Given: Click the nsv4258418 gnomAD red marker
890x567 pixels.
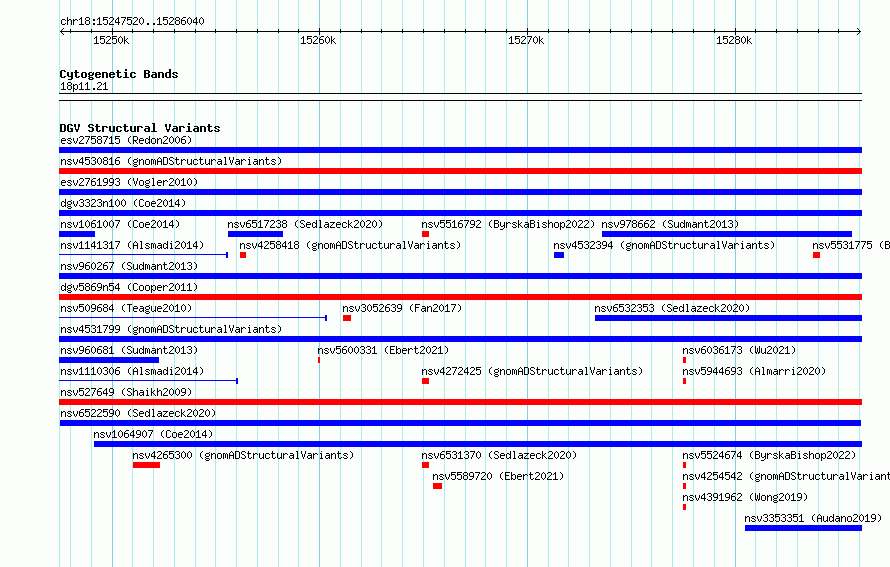Looking at the screenshot, I should (243, 255).
